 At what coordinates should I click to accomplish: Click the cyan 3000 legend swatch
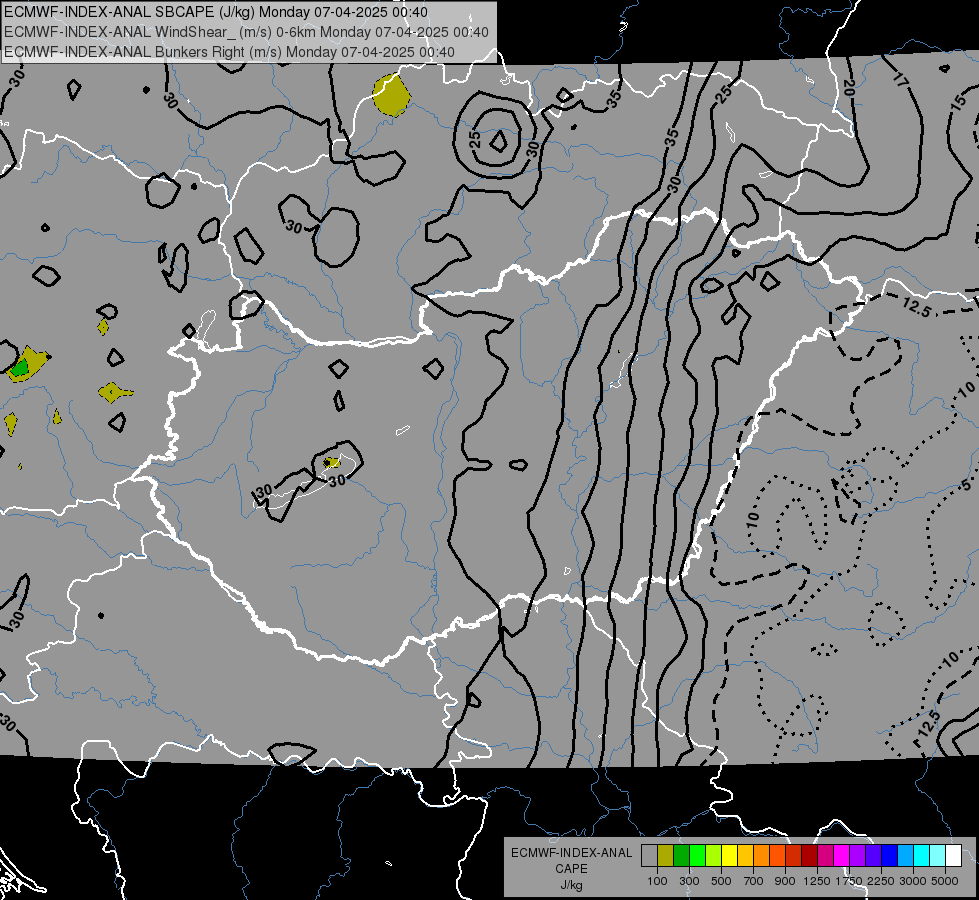pos(922,855)
